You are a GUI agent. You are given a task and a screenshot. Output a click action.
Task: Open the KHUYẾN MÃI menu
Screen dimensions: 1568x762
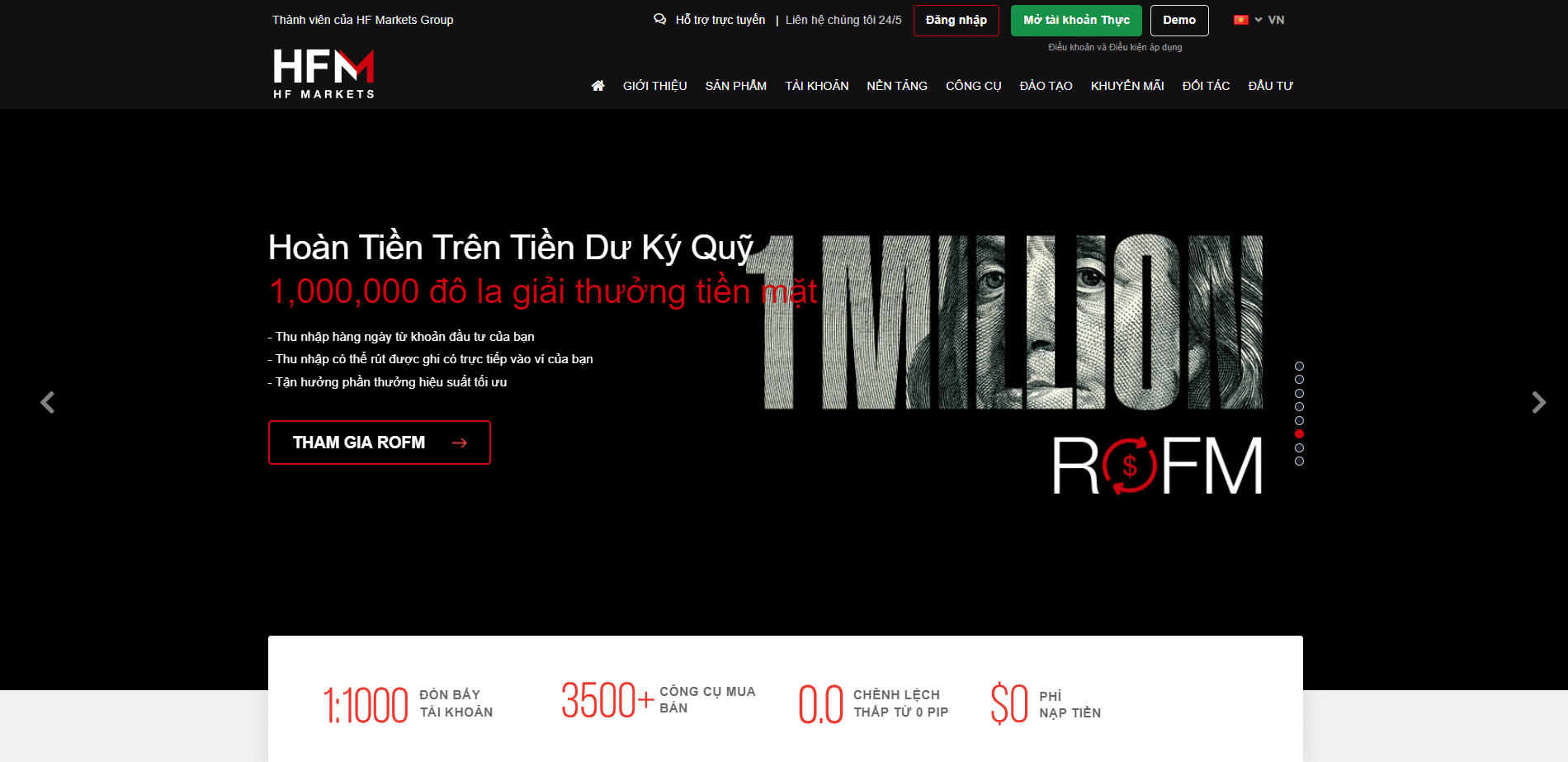pos(1126,86)
